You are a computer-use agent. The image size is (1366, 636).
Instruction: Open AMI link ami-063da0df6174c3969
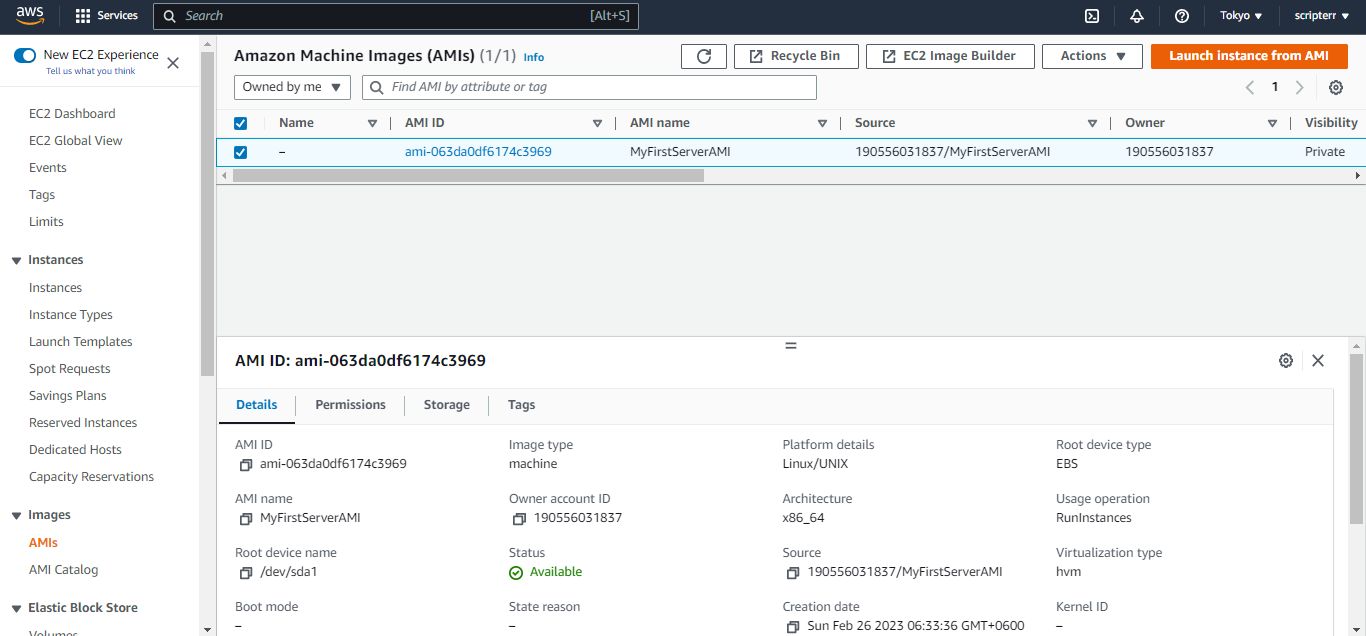478,152
